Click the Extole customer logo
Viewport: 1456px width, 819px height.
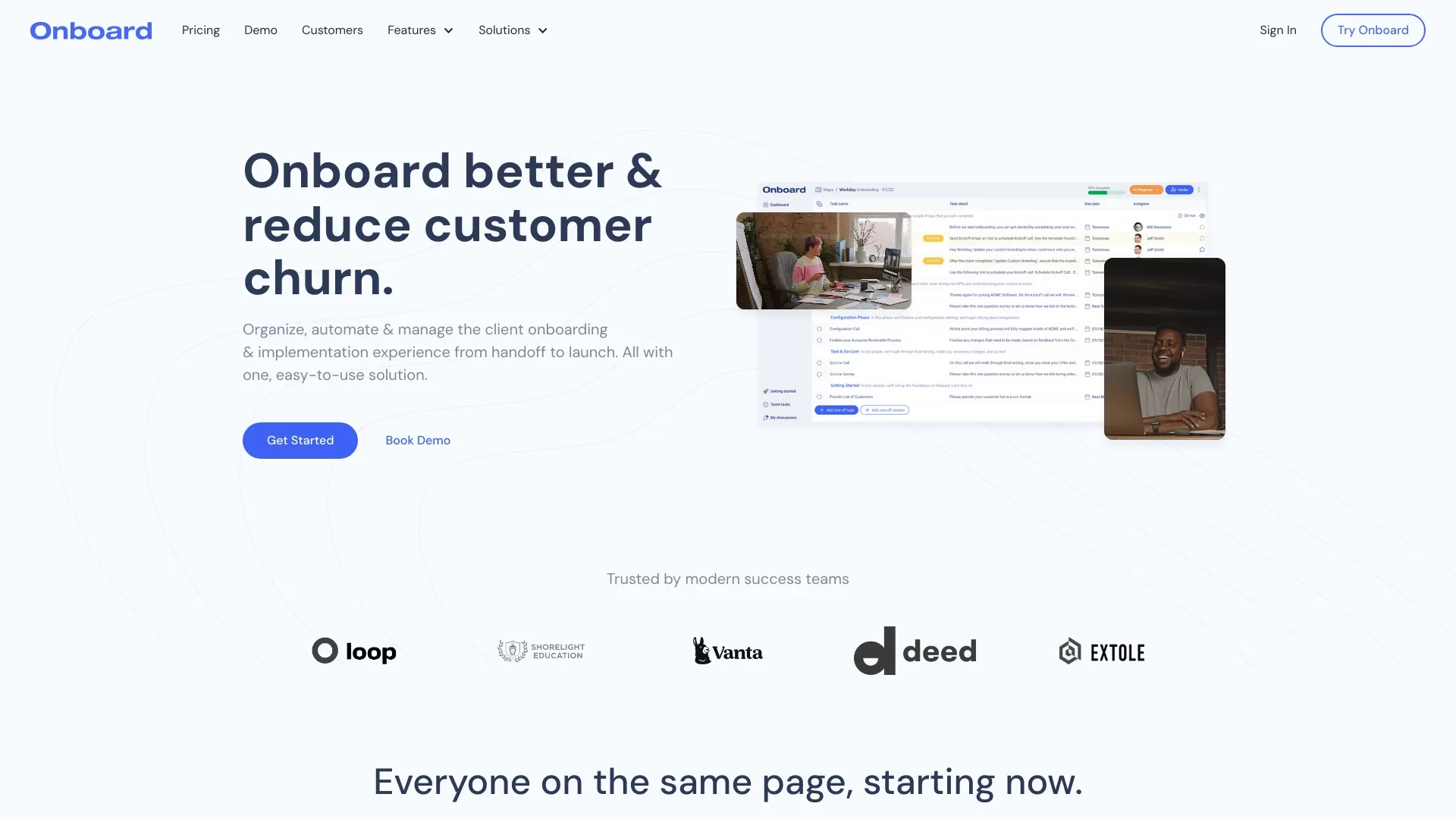pos(1100,650)
